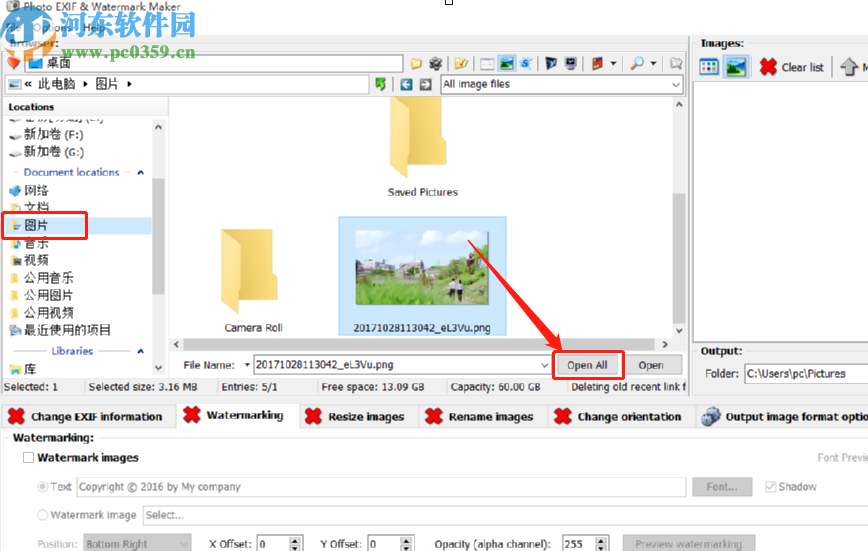This screenshot has height=551, width=868.
Task: Switch Images panel to grid view icon
Action: (x=709, y=67)
